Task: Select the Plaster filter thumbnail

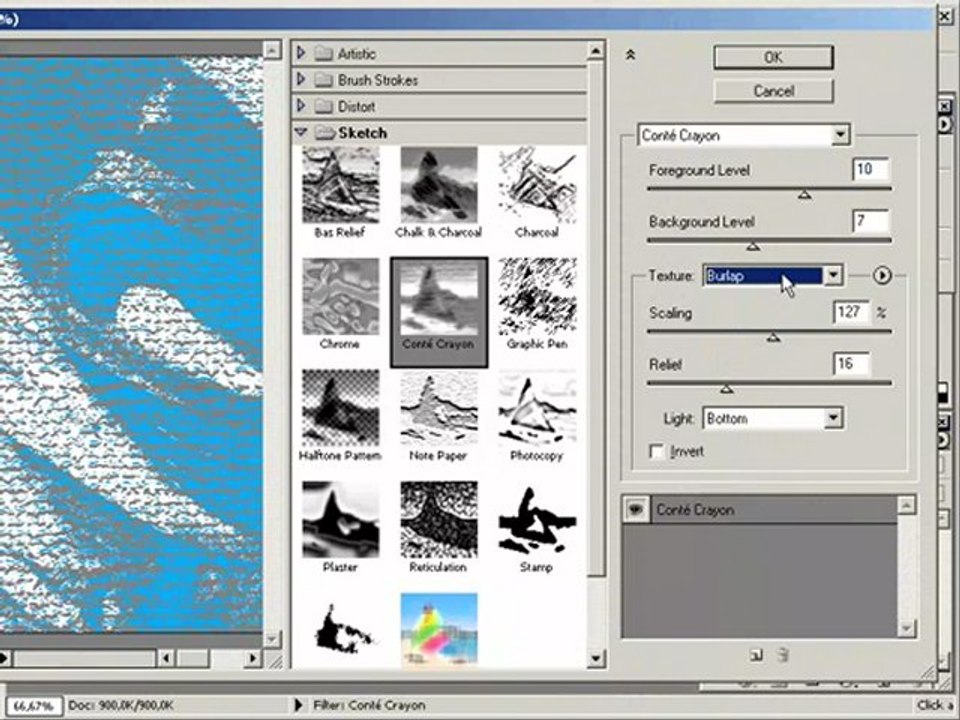Action: (340, 520)
